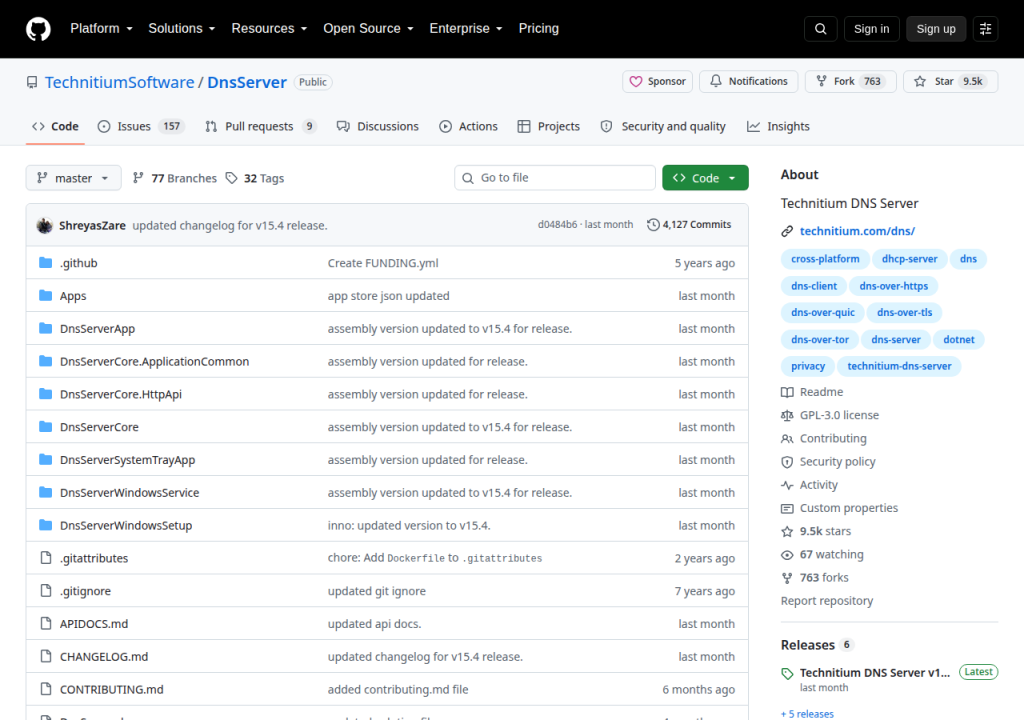Click the file icon for APIDOCS.md

click(x=46, y=623)
